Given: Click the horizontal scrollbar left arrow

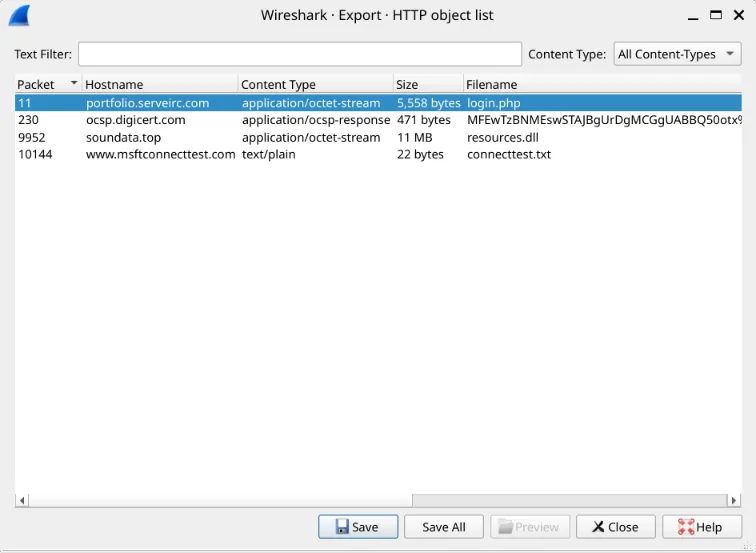Looking at the screenshot, I should [22, 500].
